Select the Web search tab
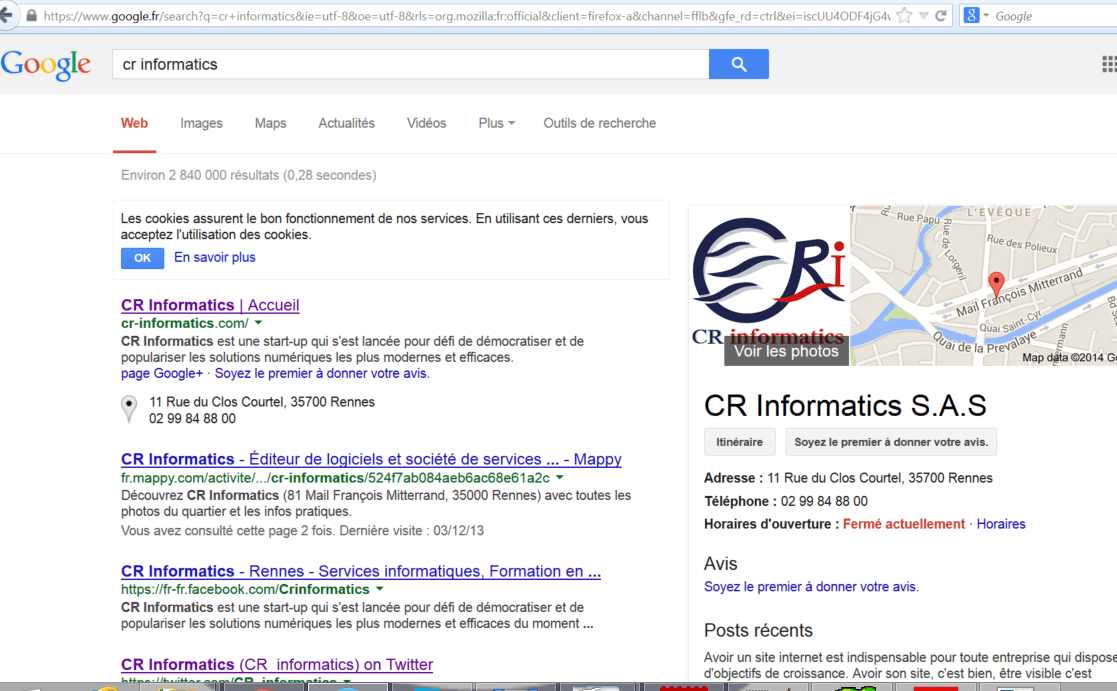Image resolution: width=1117 pixels, height=691 pixels. [134, 123]
